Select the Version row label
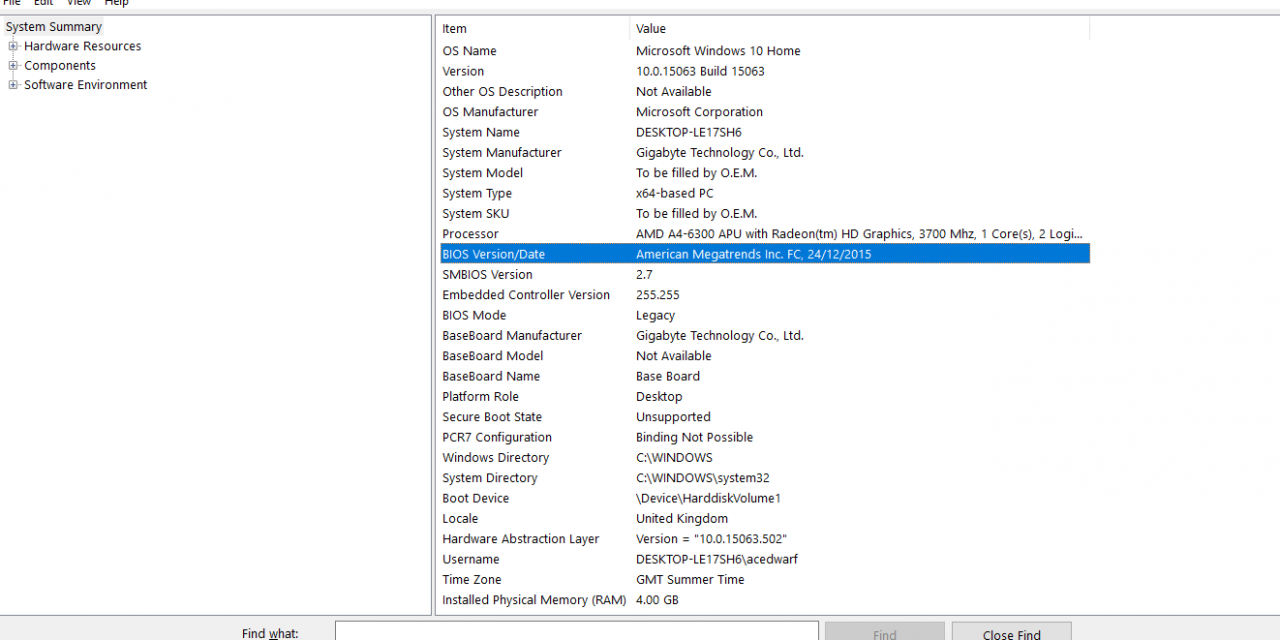The image size is (1280, 640). [x=463, y=71]
